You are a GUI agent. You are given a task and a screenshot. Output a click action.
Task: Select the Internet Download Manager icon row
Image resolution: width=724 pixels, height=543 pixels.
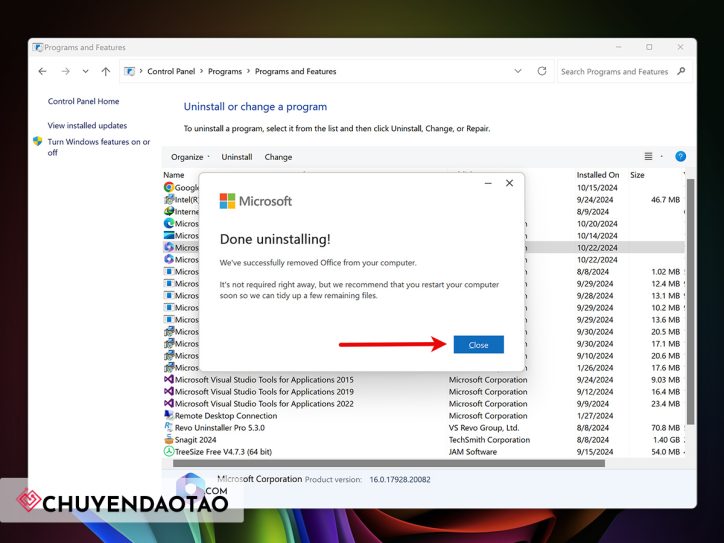pos(169,211)
